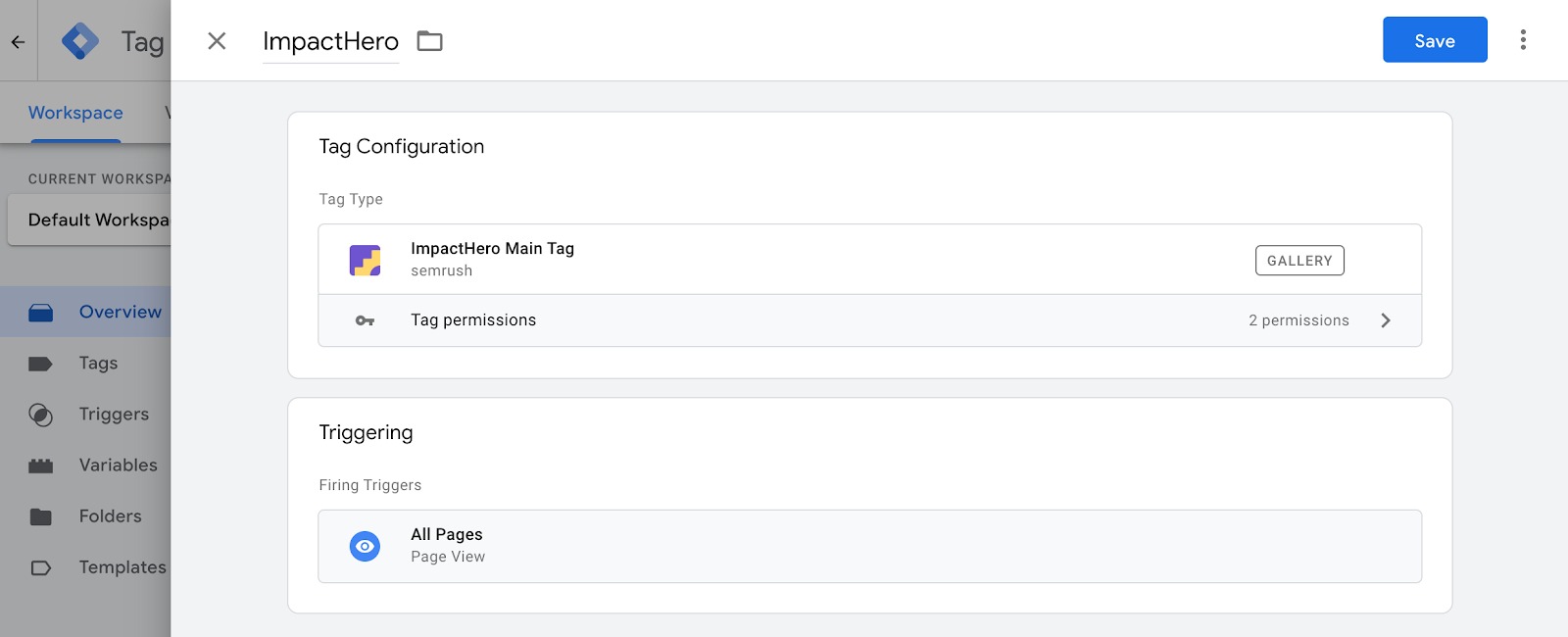Click the folder icon next to ImpactHero
1568x637 pixels.
click(x=429, y=40)
